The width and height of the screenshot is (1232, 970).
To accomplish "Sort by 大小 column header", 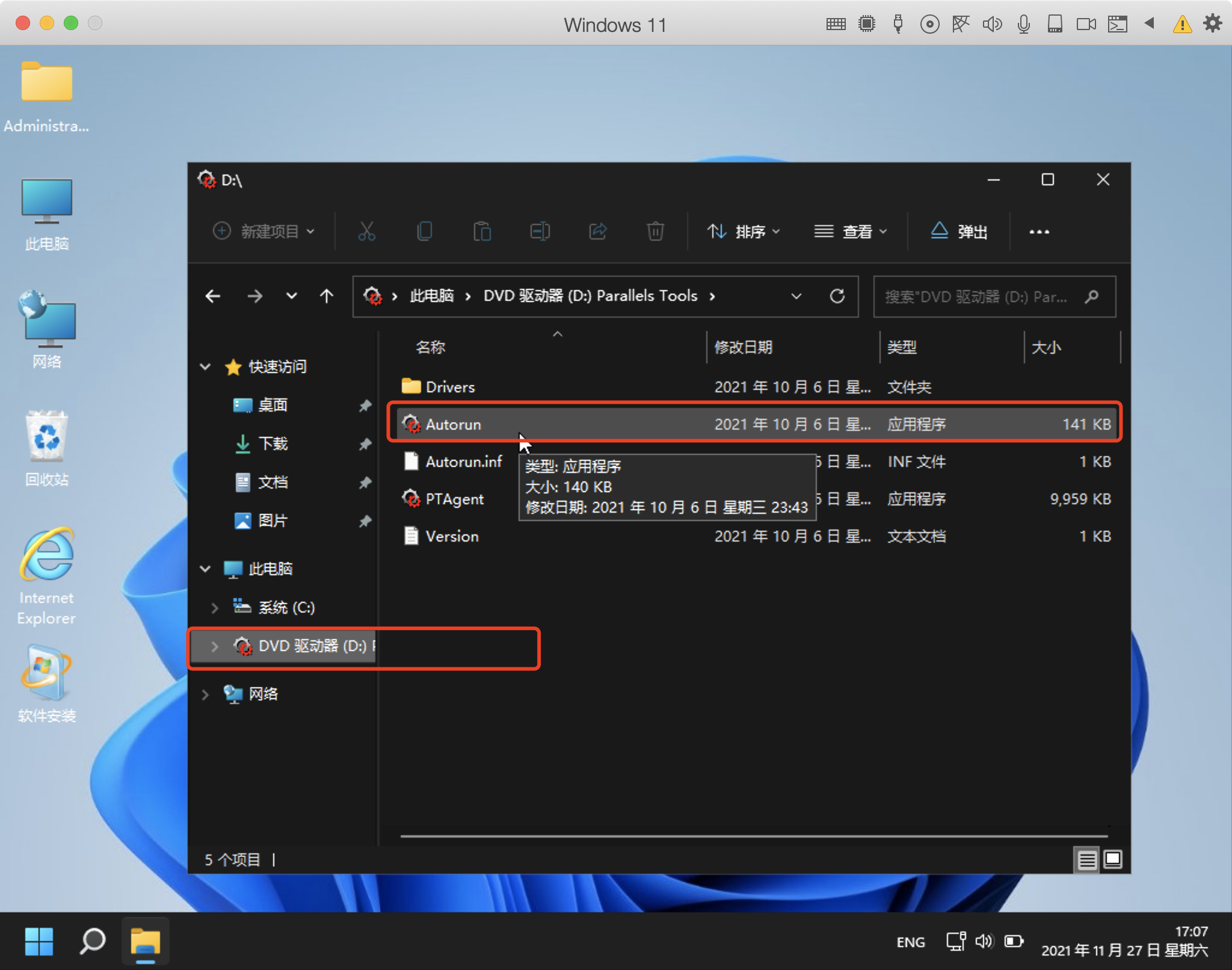I will click(x=1046, y=347).
